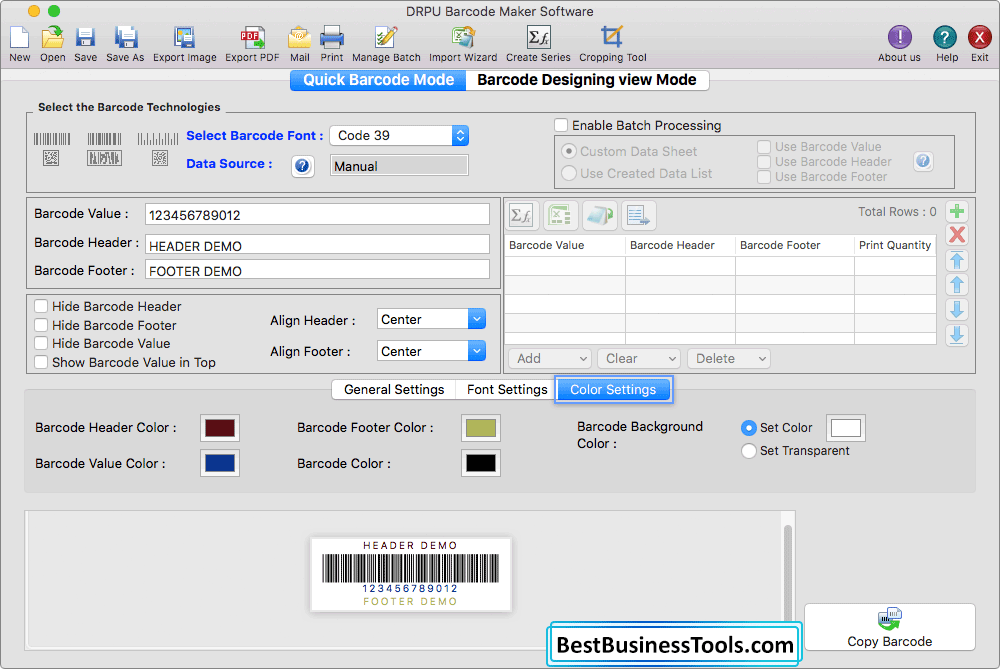
Task: Check Hide Barcode Value
Action: (x=41, y=343)
